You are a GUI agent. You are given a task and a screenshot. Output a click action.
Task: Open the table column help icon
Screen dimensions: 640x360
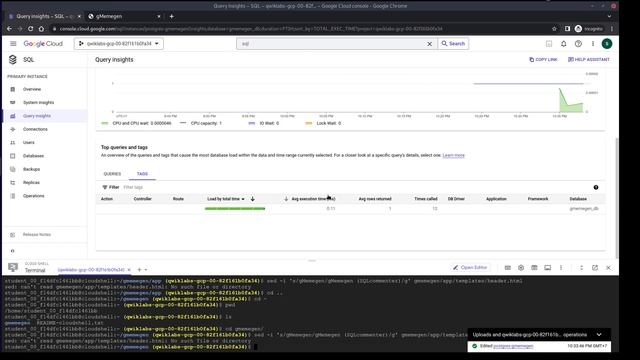596,187
